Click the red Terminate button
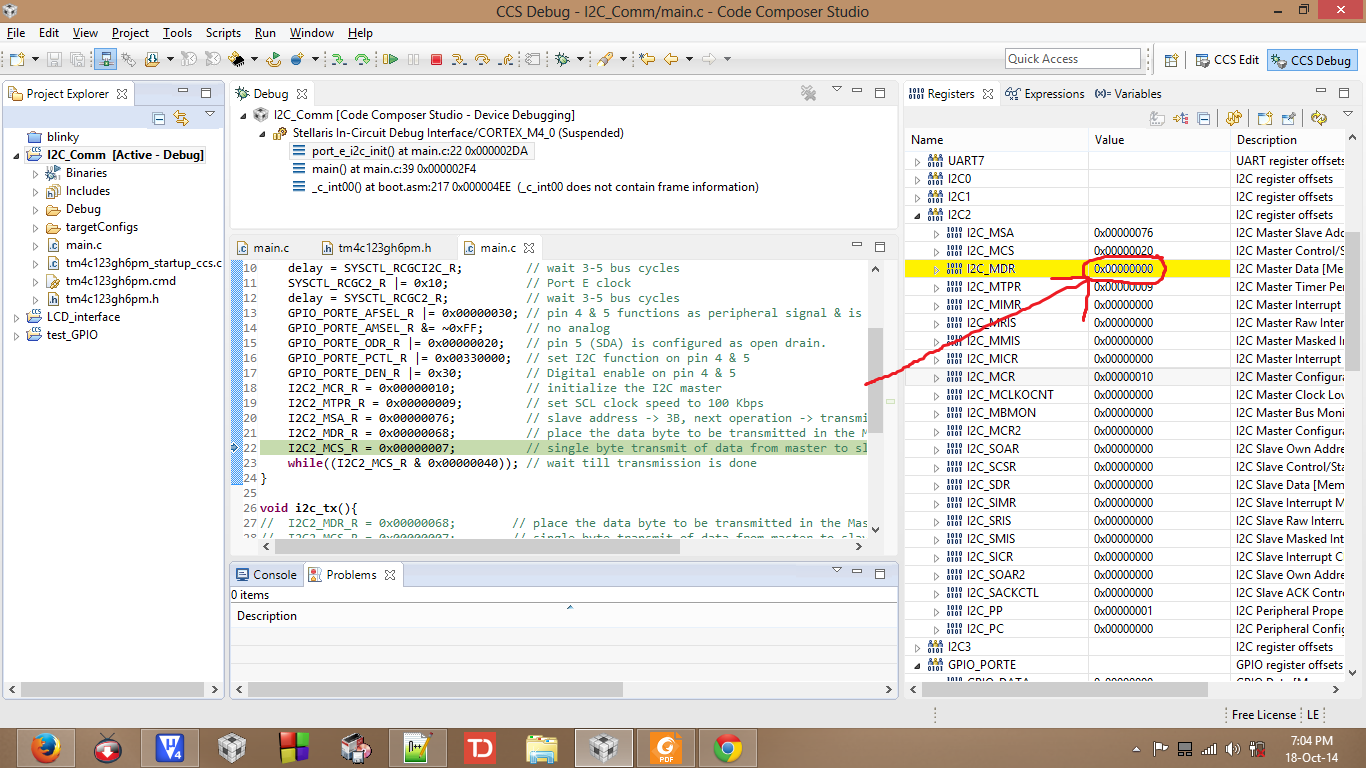Viewport: 1366px width, 768px height. pos(436,60)
